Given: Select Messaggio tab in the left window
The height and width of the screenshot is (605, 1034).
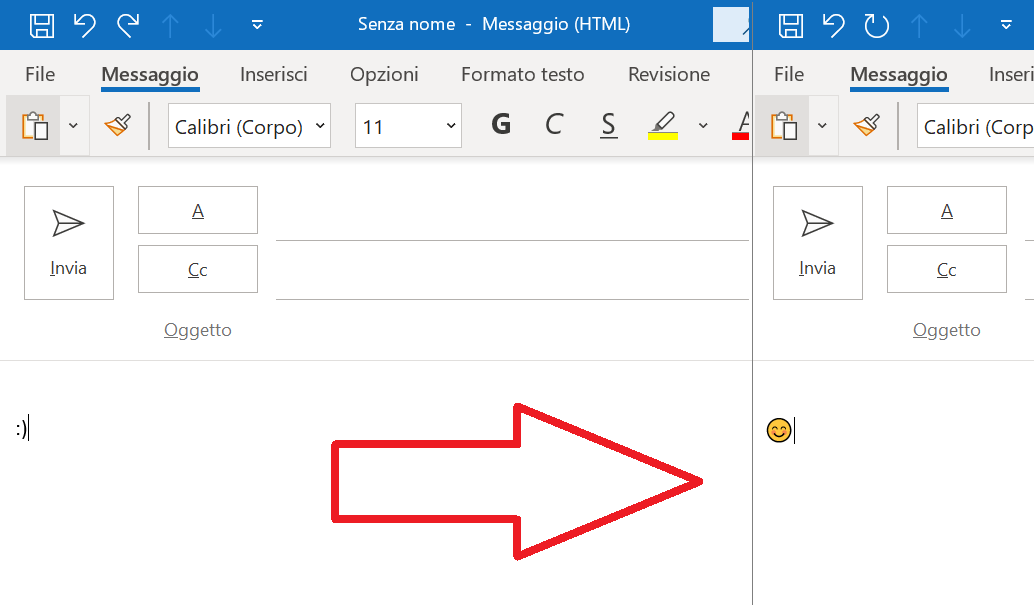Looking at the screenshot, I should tap(150, 75).
